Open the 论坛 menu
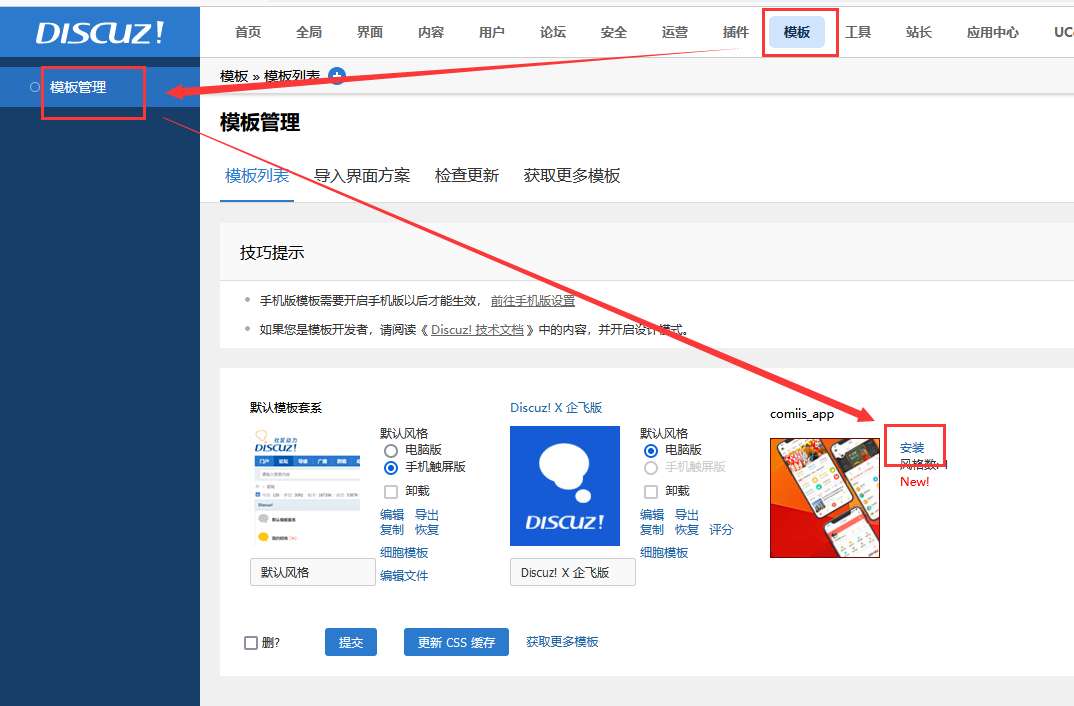Image resolution: width=1074 pixels, height=706 pixels. 553,32
